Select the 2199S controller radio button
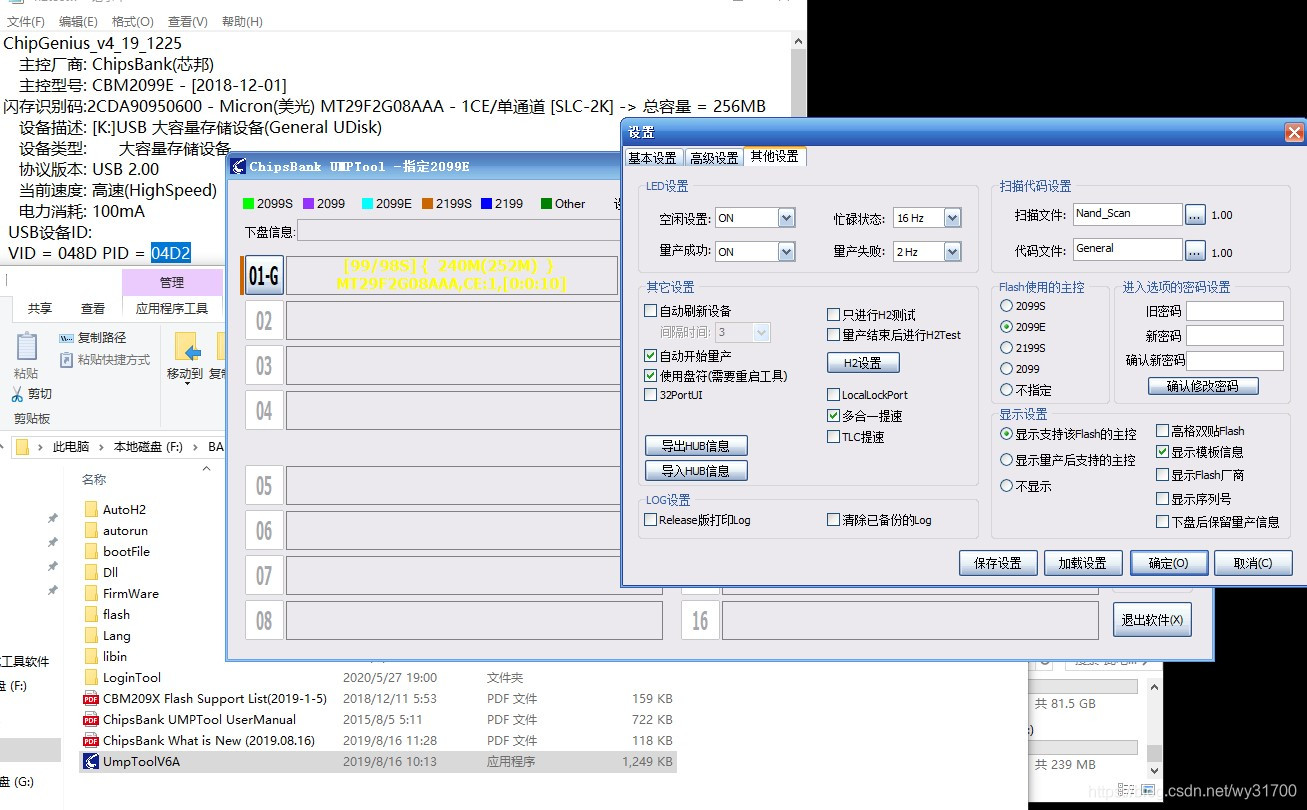This screenshot has width=1307, height=810. point(1006,348)
